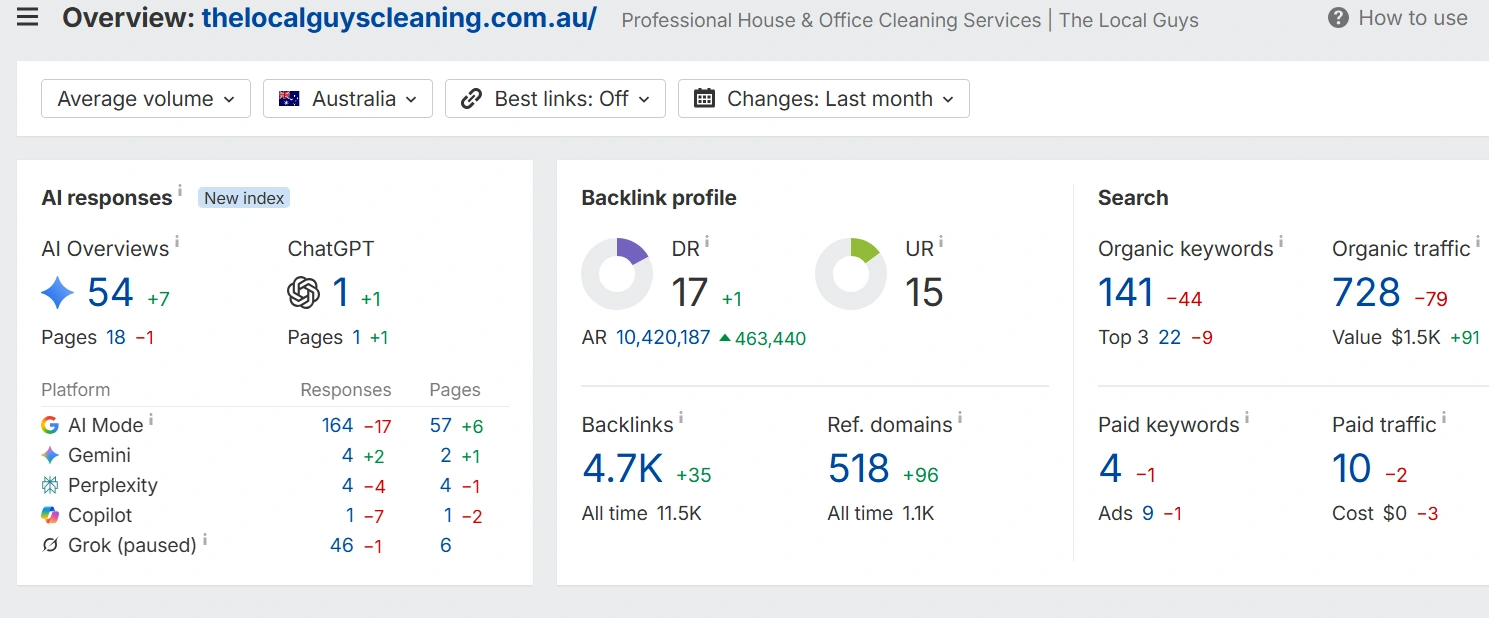1489x618 pixels.
Task: Click the New index badge
Action: [244, 198]
